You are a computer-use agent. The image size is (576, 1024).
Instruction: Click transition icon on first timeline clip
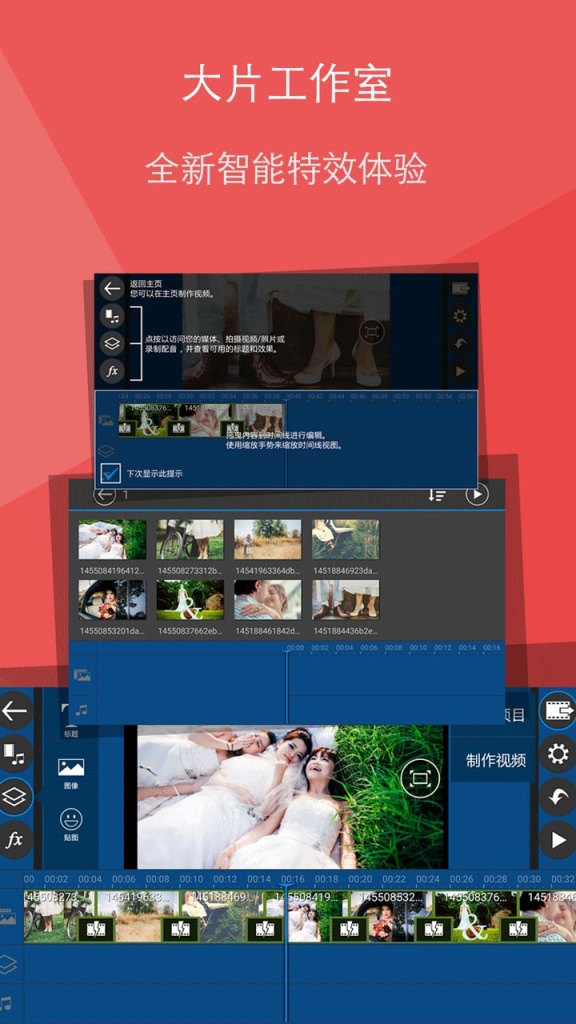click(x=96, y=929)
